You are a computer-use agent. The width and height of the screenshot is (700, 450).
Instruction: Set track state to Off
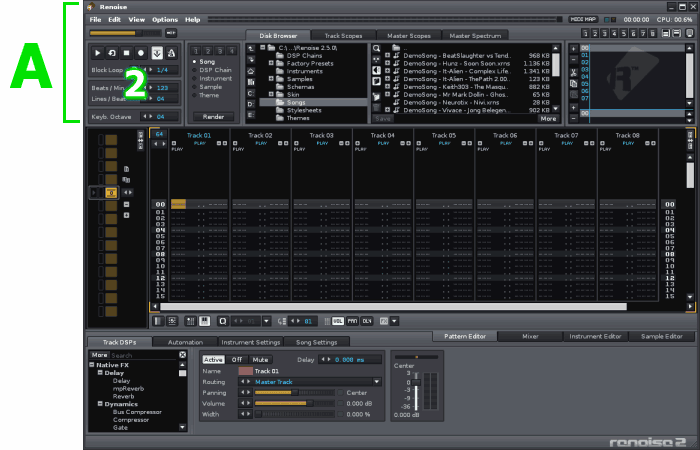pos(237,360)
